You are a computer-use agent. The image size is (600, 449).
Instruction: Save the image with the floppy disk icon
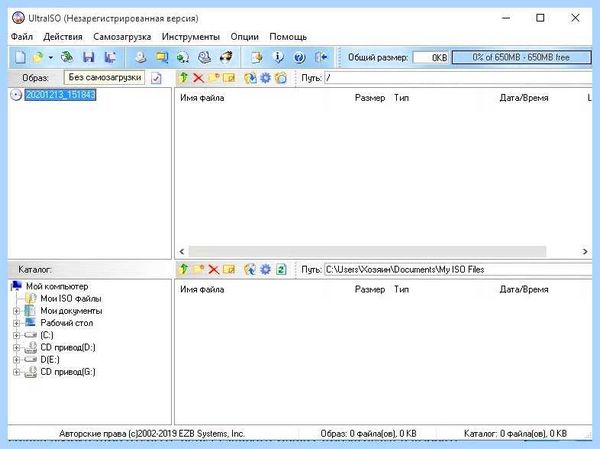coord(89,57)
